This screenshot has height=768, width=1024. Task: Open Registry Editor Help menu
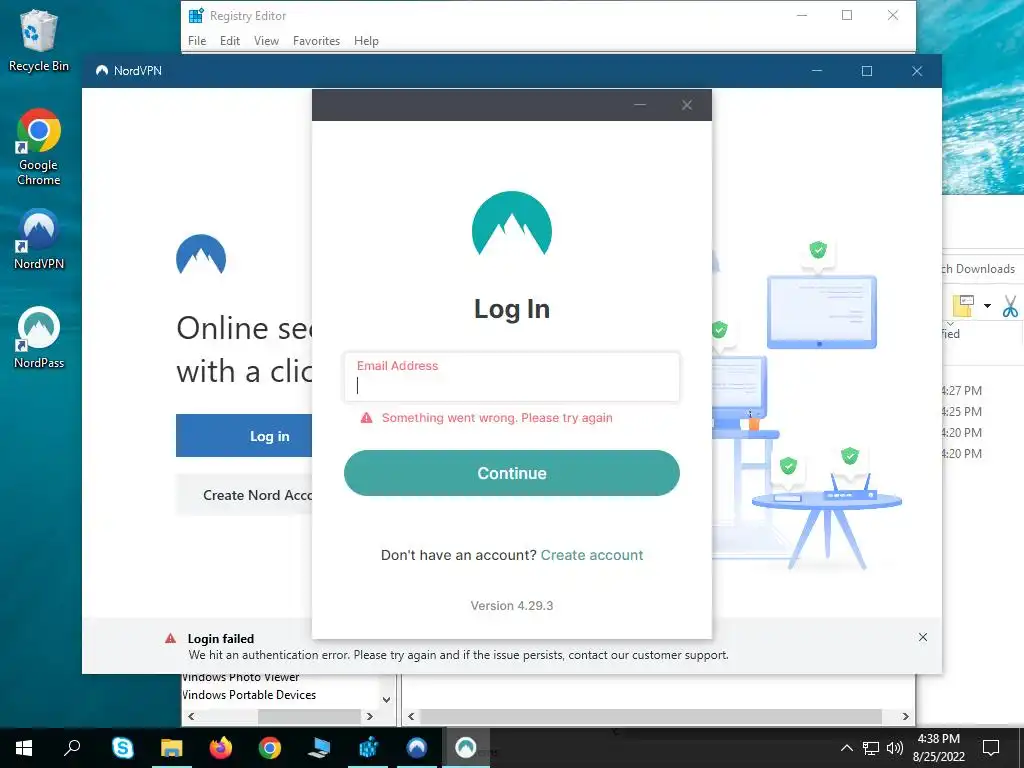click(366, 40)
